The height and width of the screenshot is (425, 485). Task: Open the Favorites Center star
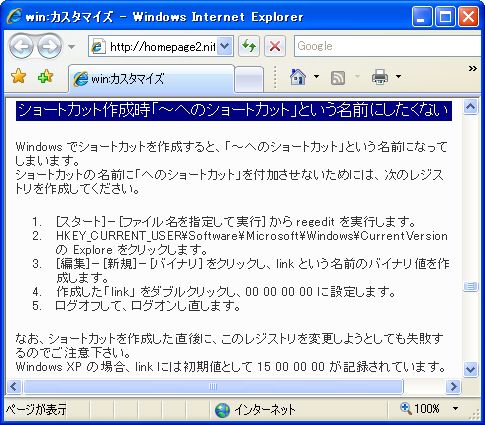click(19, 77)
